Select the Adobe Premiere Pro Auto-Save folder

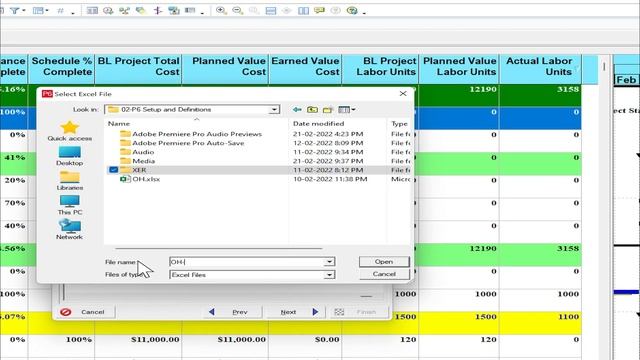click(x=188, y=143)
